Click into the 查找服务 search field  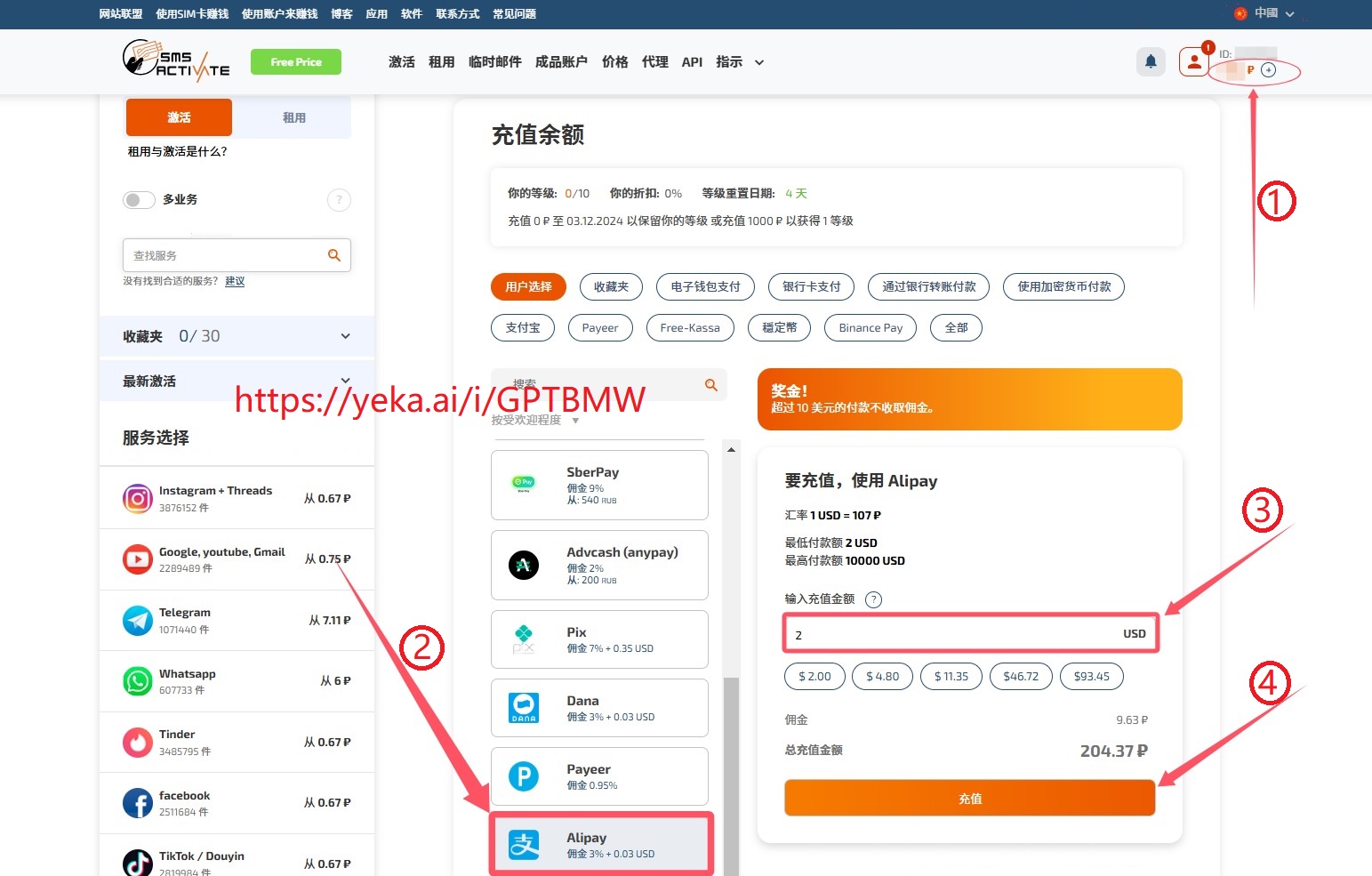(x=237, y=255)
